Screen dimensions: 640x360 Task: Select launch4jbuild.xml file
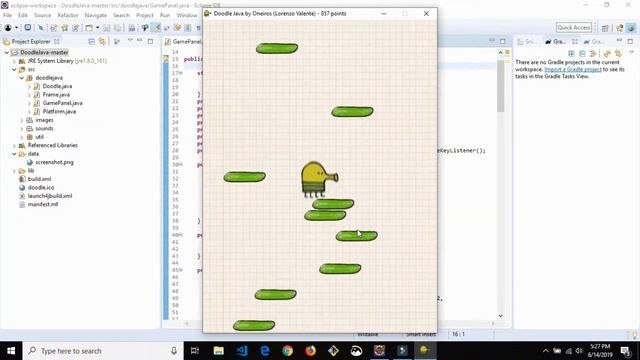point(50,196)
